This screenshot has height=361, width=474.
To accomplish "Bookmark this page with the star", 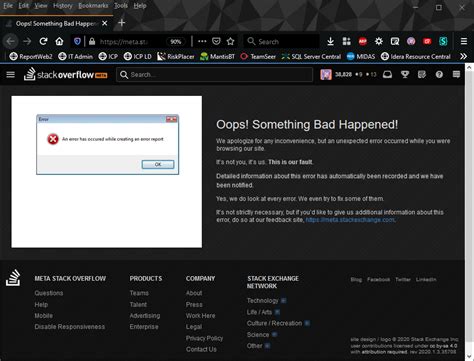I will click(230, 41).
